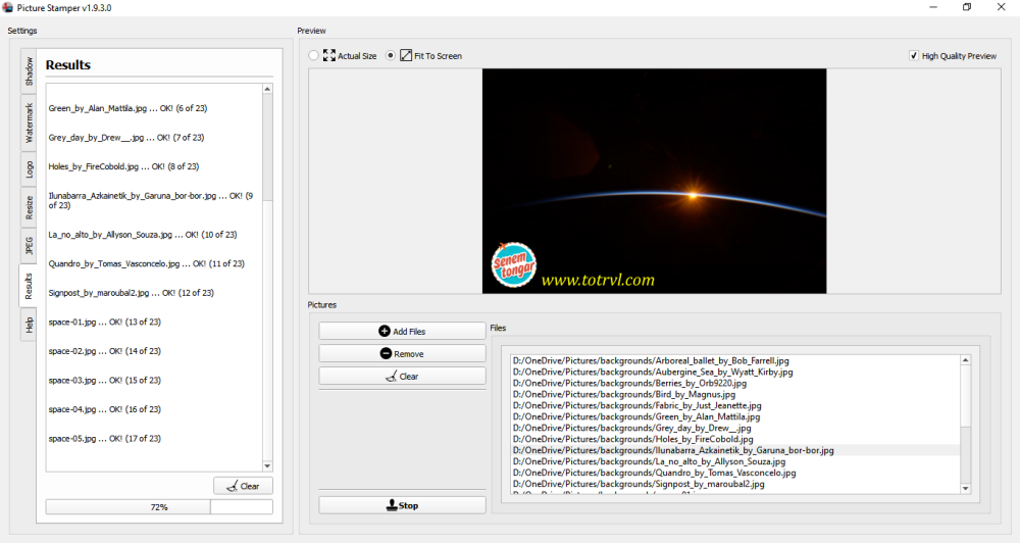
Task: Click the Fit To Screen diagonal-arrow icon
Action: coord(406,56)
